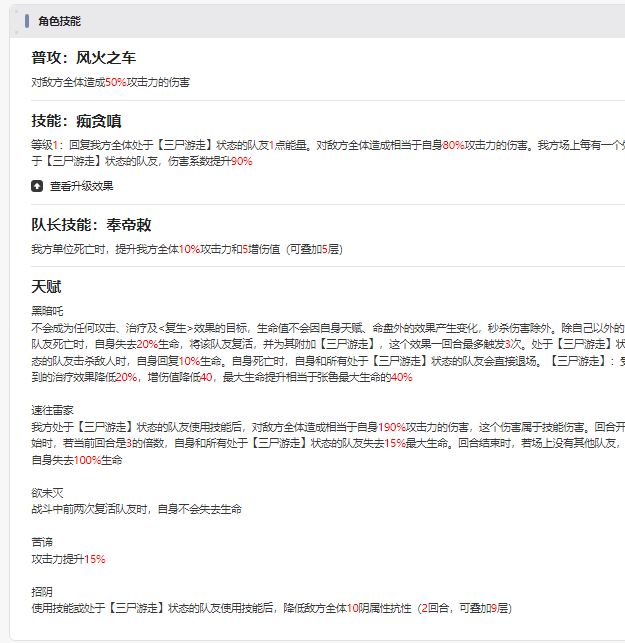Click the heading 技能：痴贪嗔

pos(76,121)
